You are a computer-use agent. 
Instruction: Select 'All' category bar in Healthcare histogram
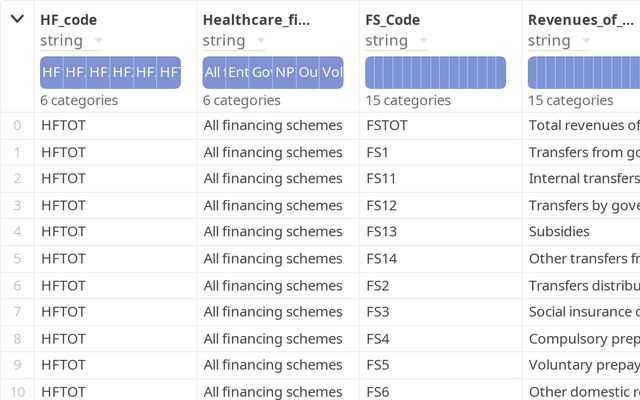pos(213,72)
